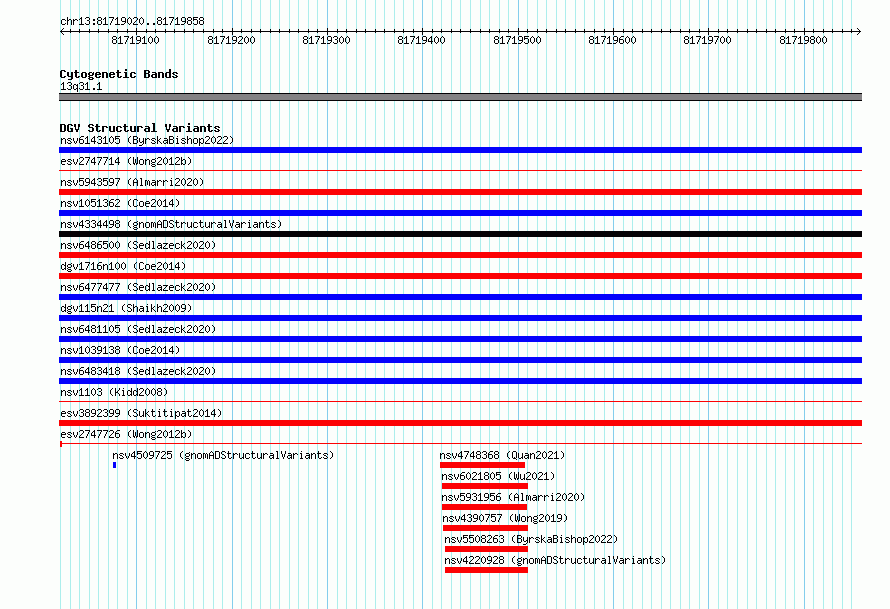Click the red bar under nsv6486500

click(460, 255)
